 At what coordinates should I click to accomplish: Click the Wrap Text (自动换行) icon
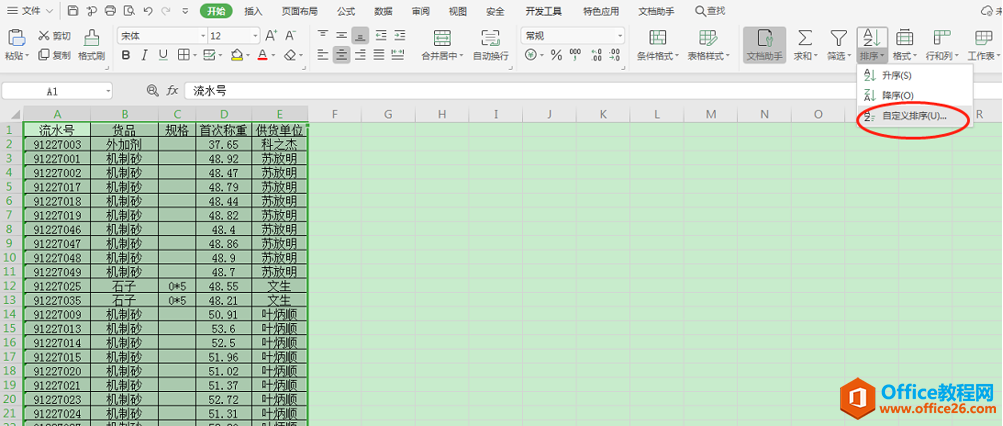pyautogui.click(x=491, y=37)
